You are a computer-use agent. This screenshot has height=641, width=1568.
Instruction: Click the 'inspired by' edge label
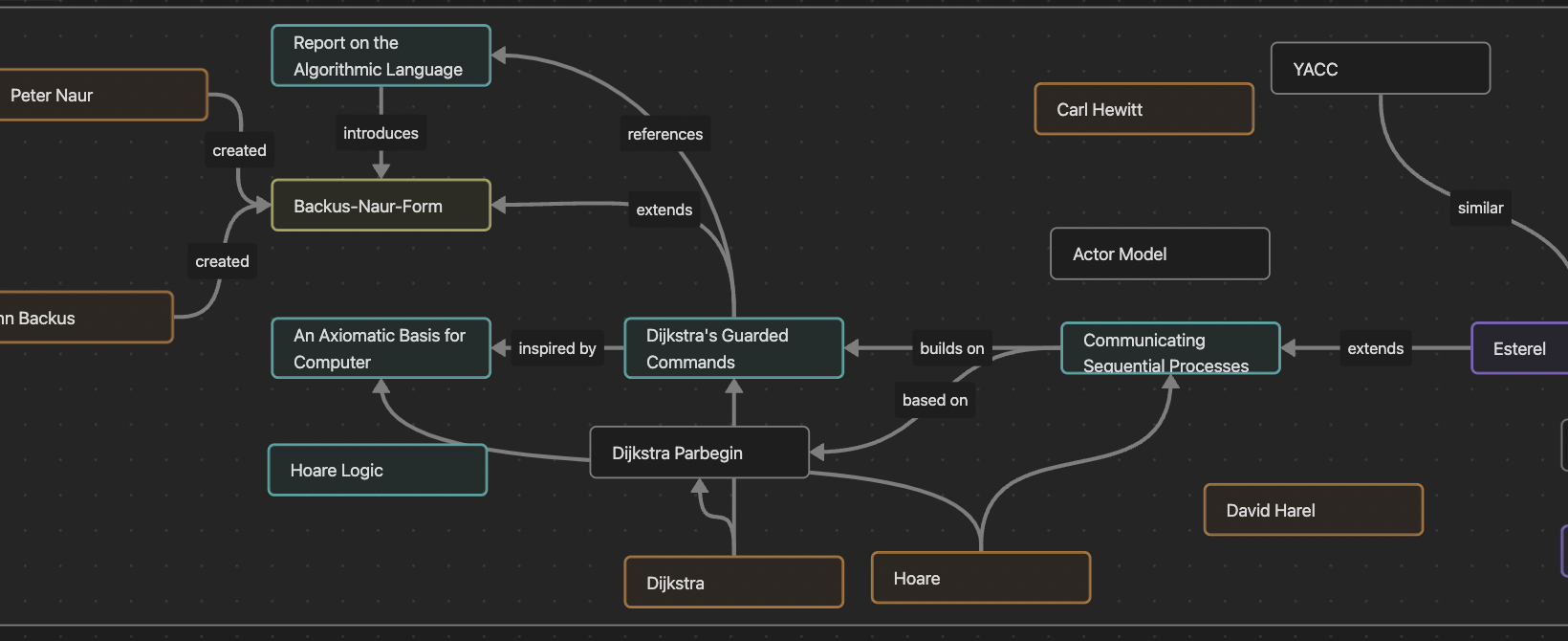pos(556,348)
